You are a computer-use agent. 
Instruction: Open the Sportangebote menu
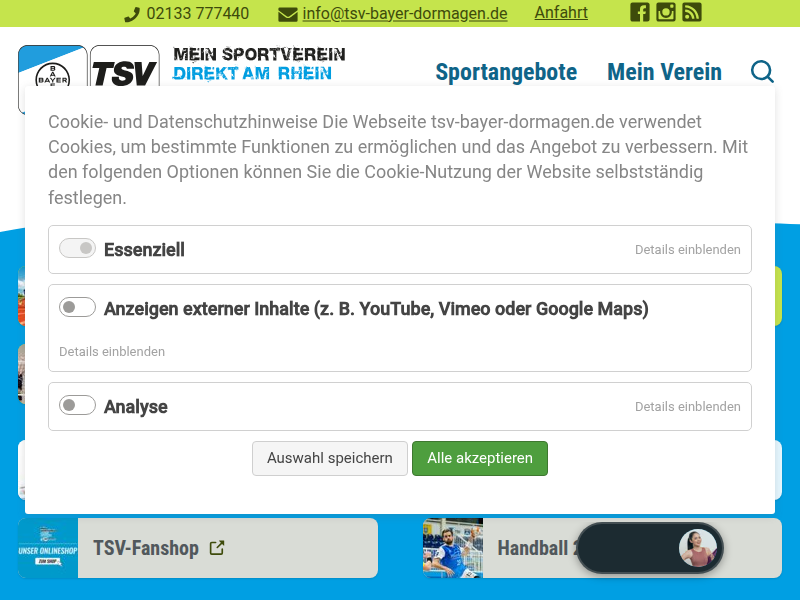tap(506, 72)
